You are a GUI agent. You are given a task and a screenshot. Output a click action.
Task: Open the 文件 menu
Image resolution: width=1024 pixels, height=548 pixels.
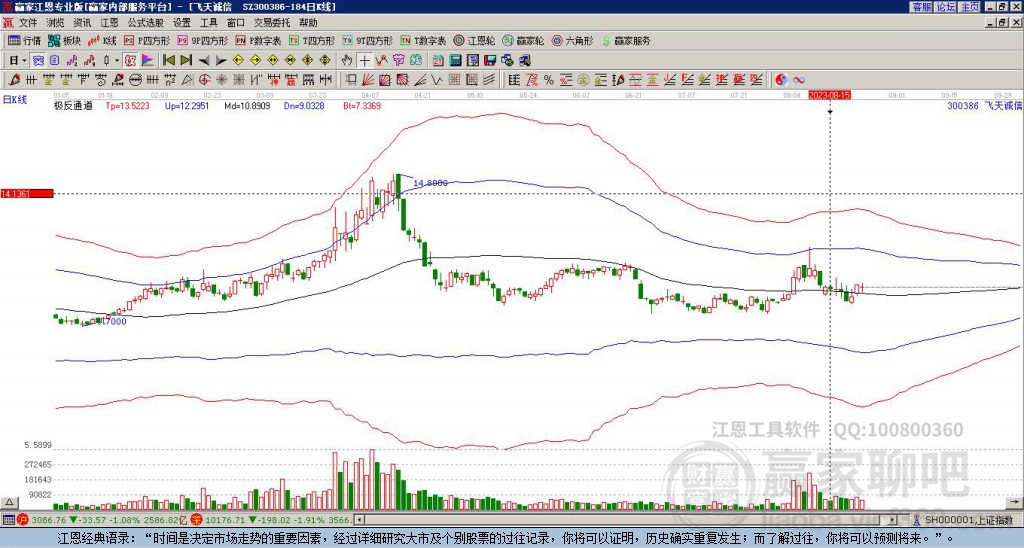coord(28,23)
